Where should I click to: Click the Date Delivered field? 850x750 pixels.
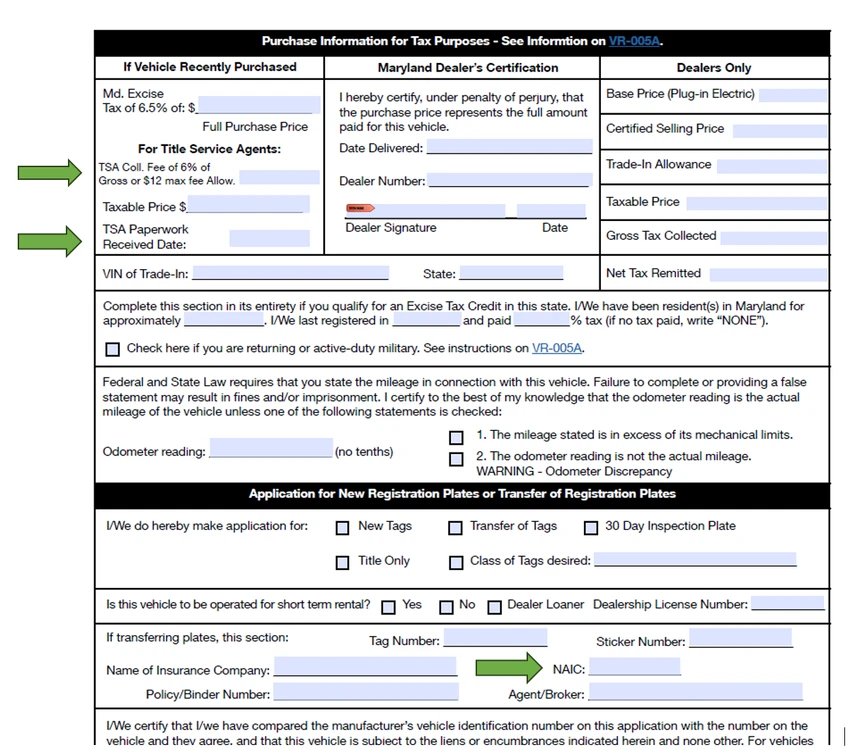[510, 146]
